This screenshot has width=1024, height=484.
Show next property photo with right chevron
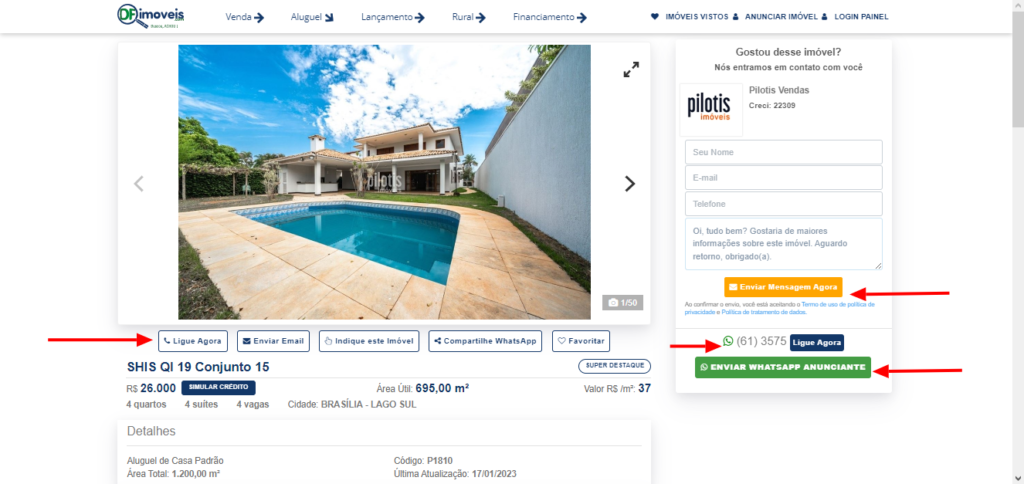[x=630, y=184]
